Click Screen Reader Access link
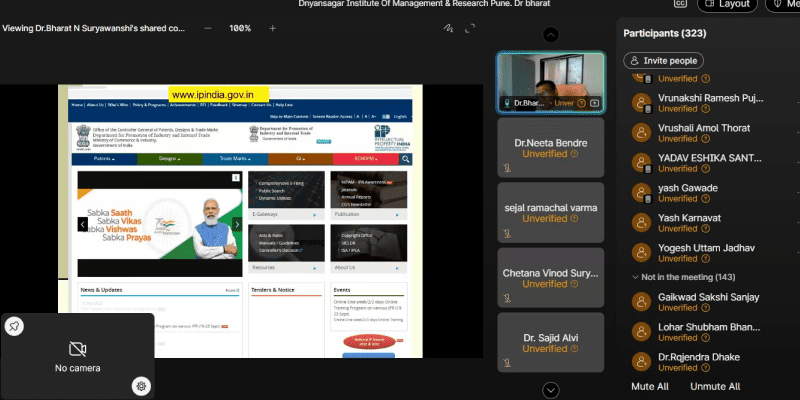The height and width of the screenshot is (400, 800). coord(332,117)
